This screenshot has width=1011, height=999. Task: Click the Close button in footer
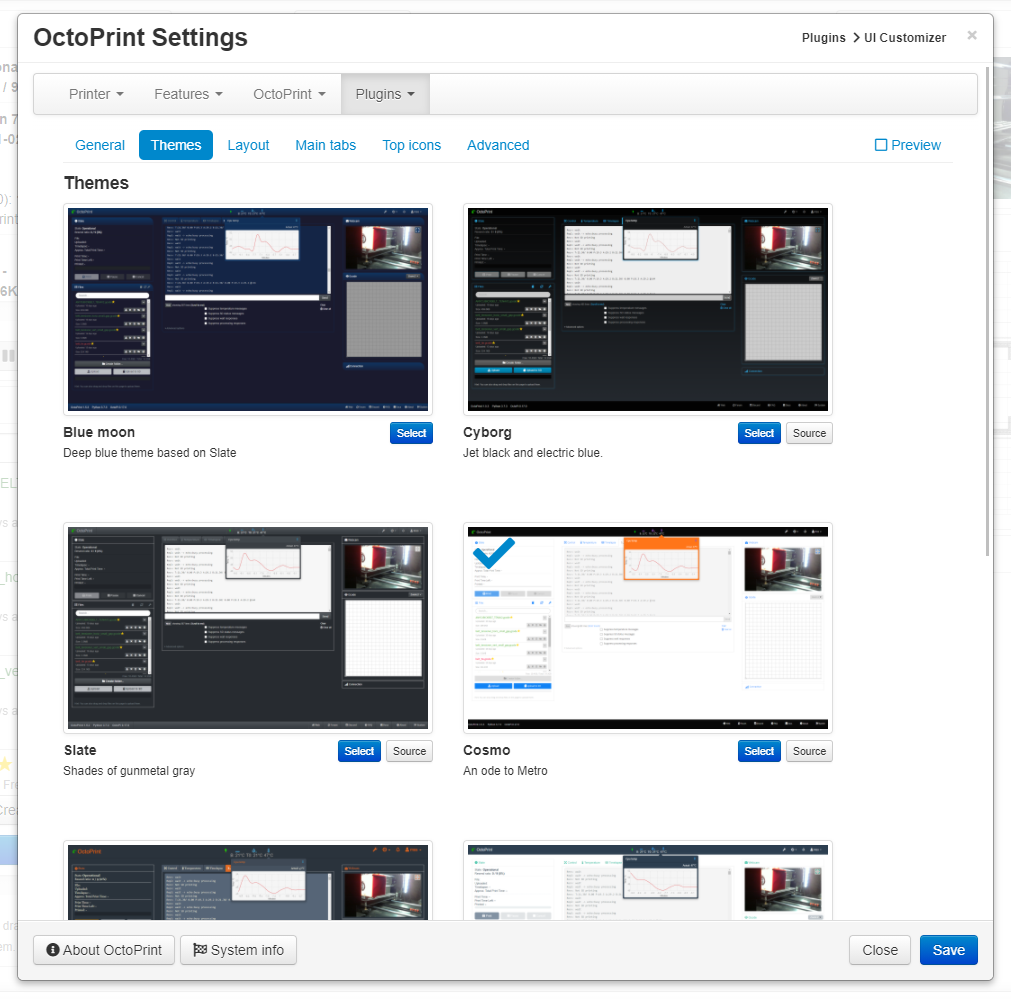tap(879, 950)
